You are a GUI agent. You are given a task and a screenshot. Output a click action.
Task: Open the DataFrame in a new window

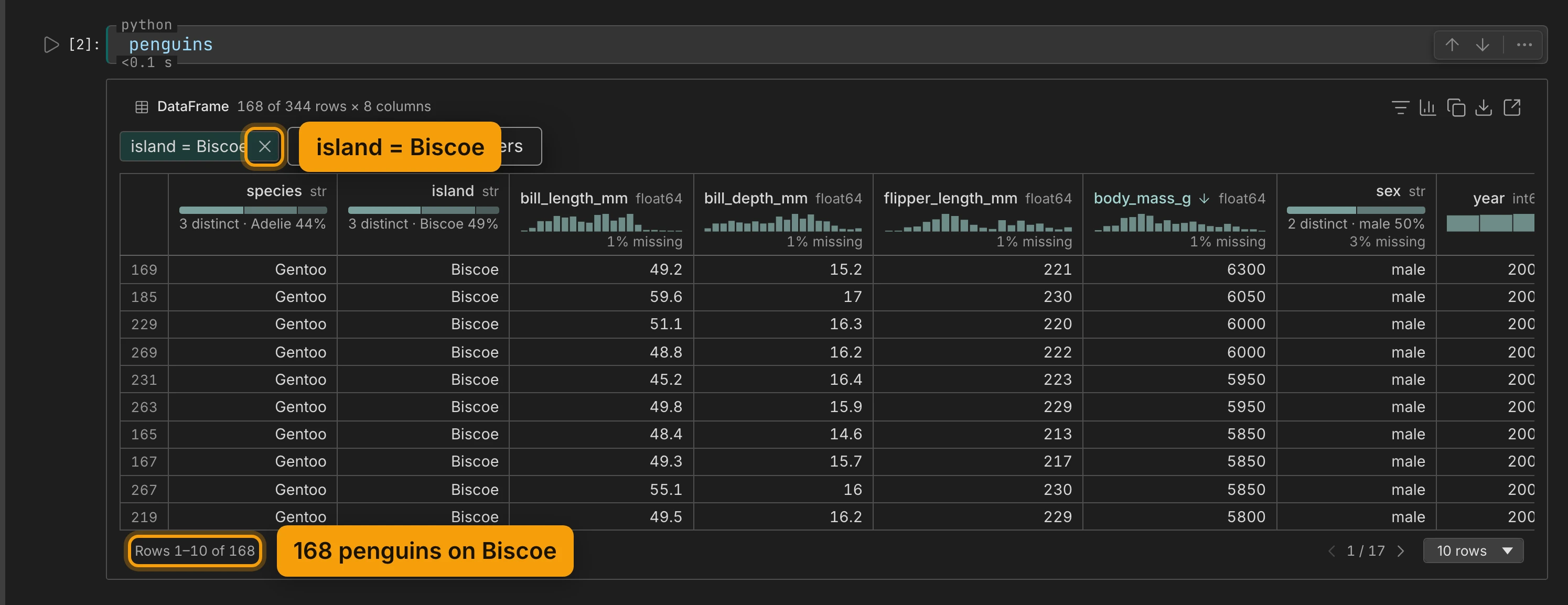coord(1512,107)
